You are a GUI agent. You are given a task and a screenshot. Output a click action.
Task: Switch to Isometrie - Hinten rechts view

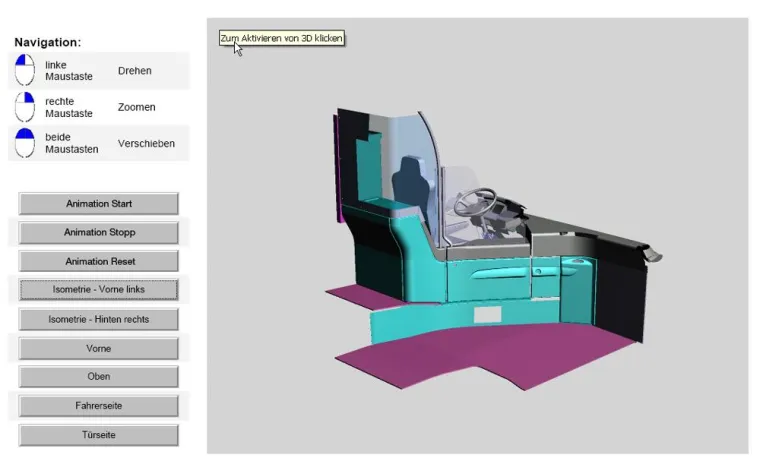coord(99,319)
